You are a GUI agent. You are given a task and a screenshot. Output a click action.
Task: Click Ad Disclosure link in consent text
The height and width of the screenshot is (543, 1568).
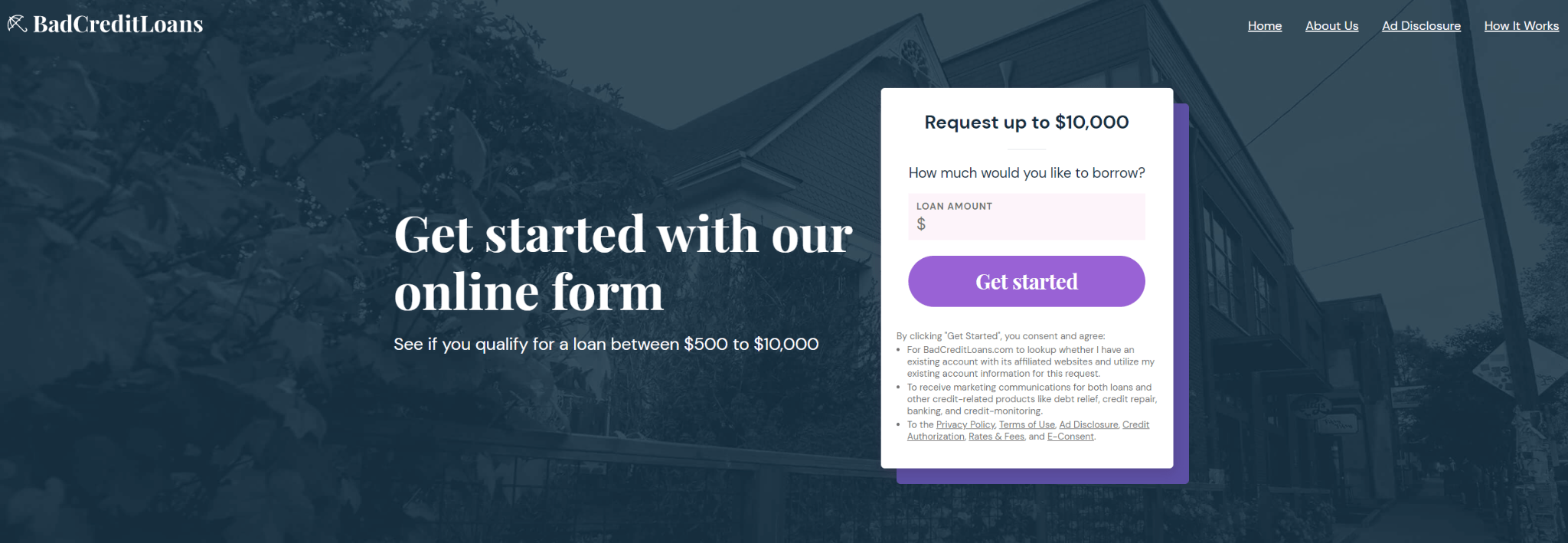[1088, 425]
